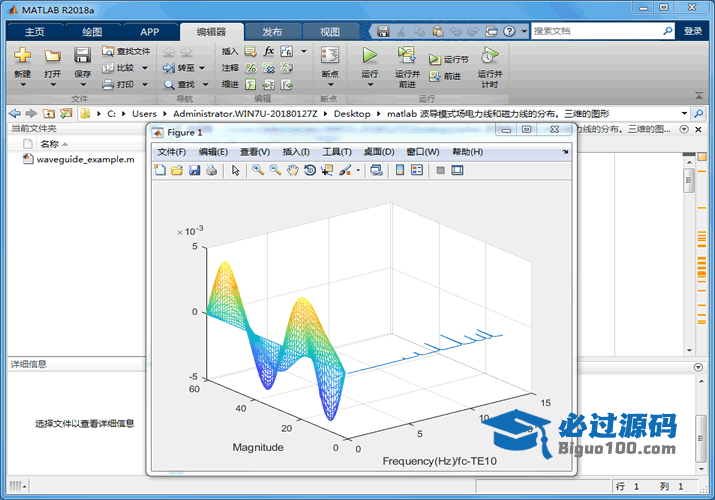Click the 查找文件 (Find Files) button
This screenshot has width=715, height=500.
[126, 51]
